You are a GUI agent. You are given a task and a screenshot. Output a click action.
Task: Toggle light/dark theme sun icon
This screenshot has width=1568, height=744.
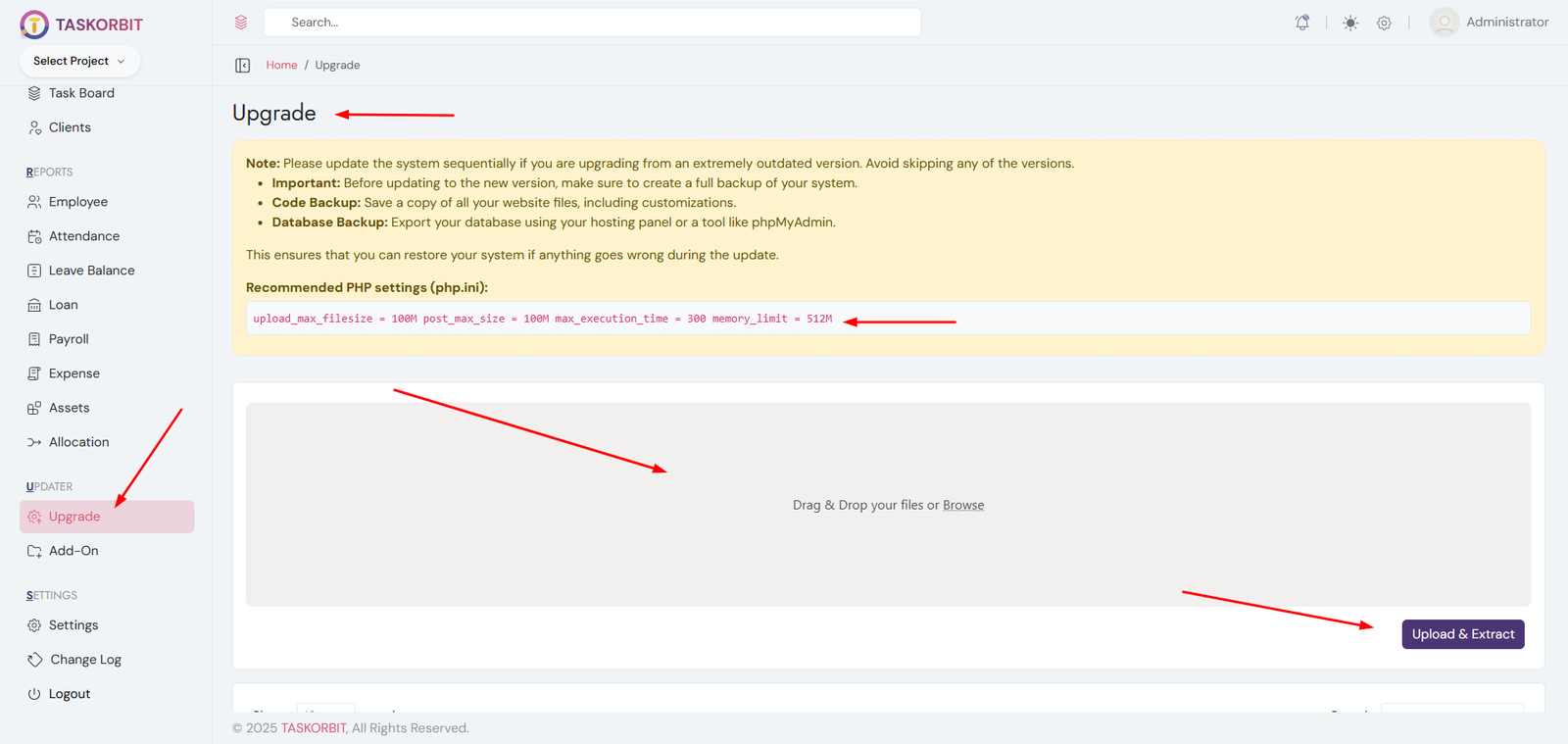1350,23
